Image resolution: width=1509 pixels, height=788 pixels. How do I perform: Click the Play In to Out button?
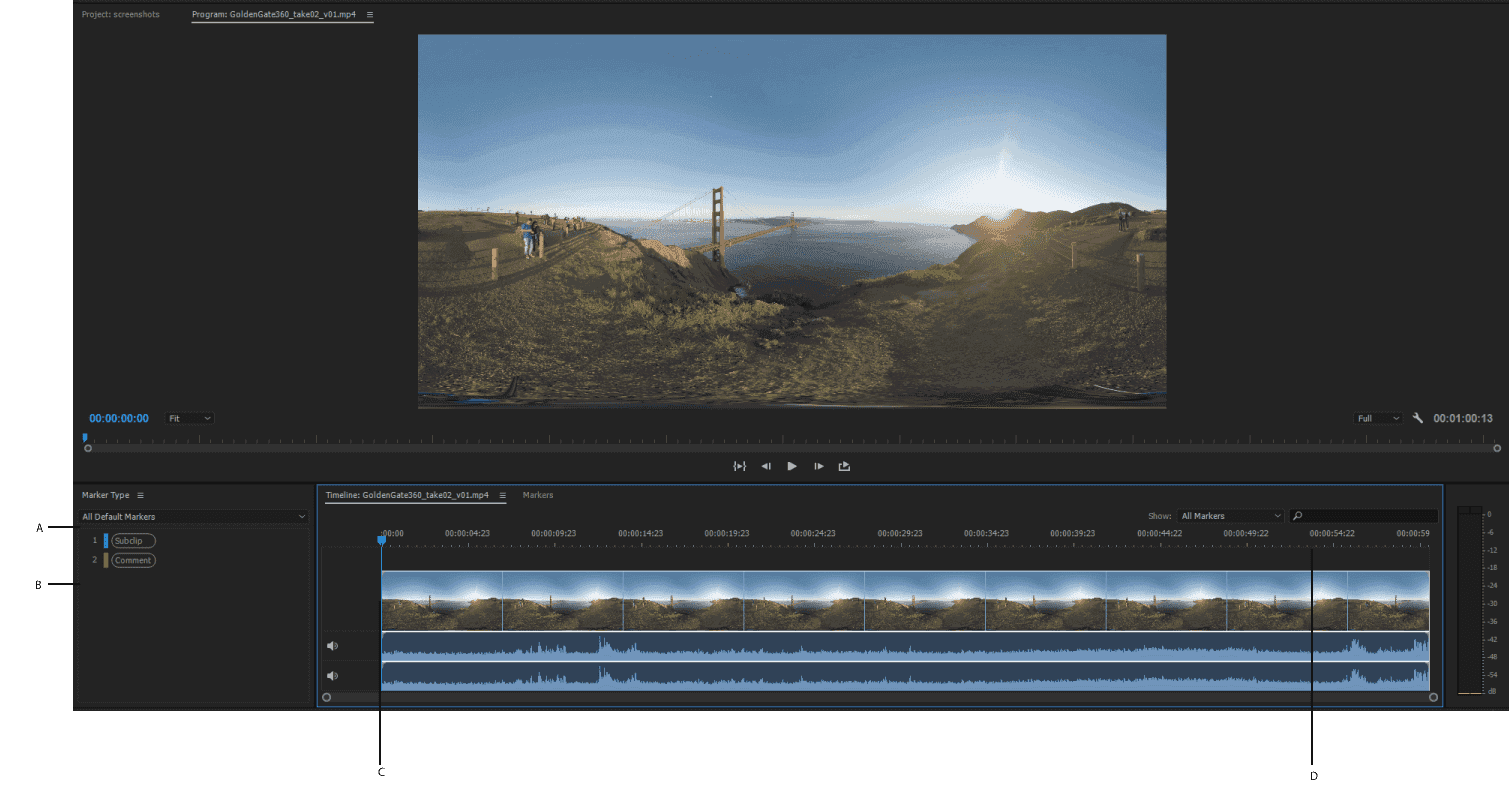coord(740,466)
